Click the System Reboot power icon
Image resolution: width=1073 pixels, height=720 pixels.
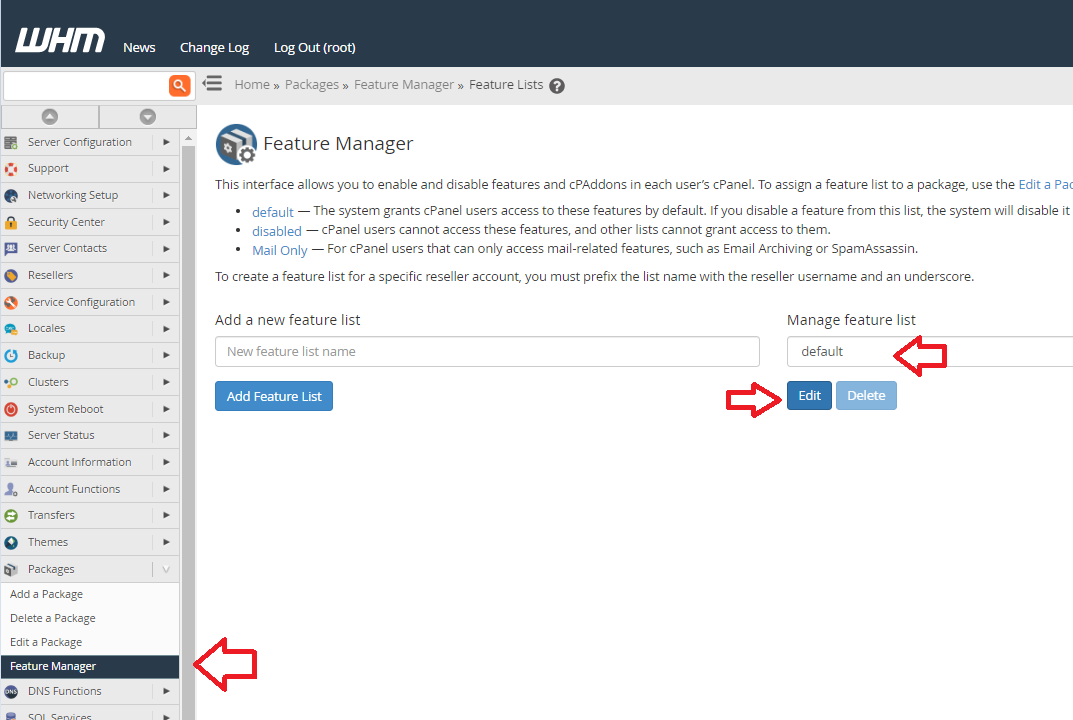point(11,409)
